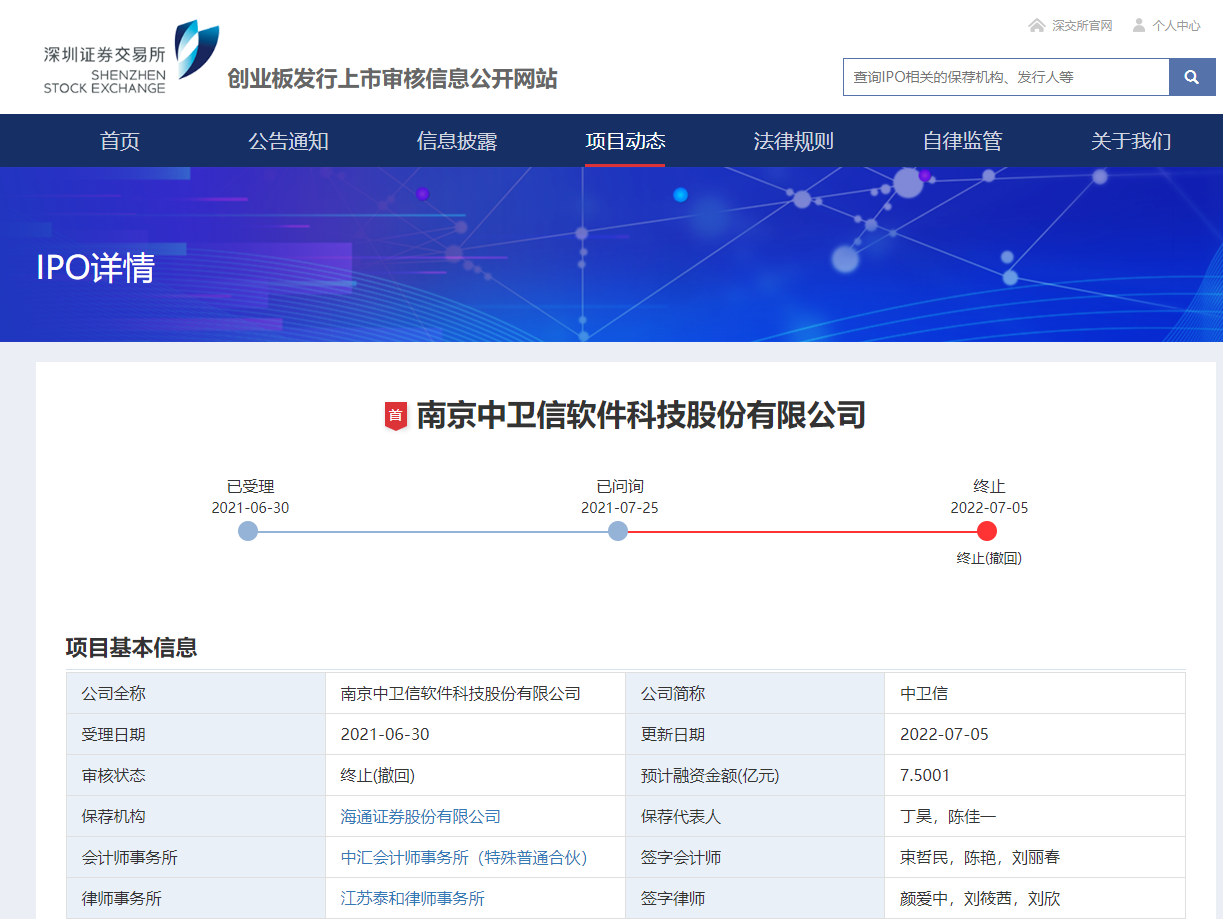Open 公告通知 navigation menu
Screen dimensions: 1223x919
tap(288, 141)
